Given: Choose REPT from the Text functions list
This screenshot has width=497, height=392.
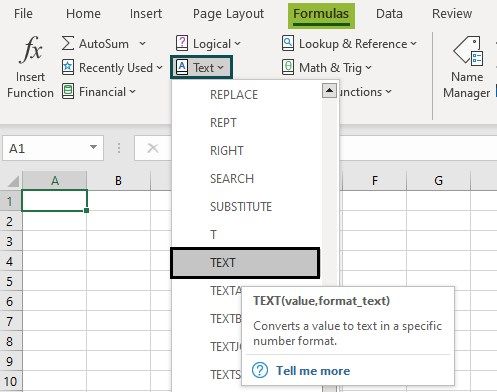Looking at the screenshot, I should tap(247, 123).
